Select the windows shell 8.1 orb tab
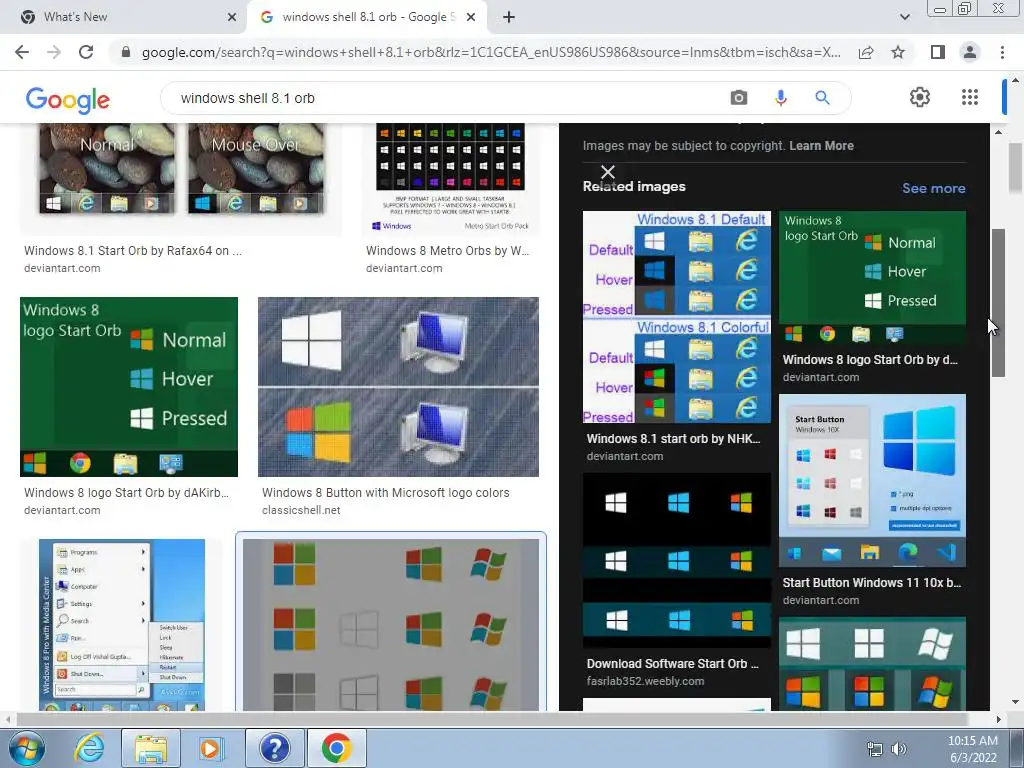 coord(368,17)
